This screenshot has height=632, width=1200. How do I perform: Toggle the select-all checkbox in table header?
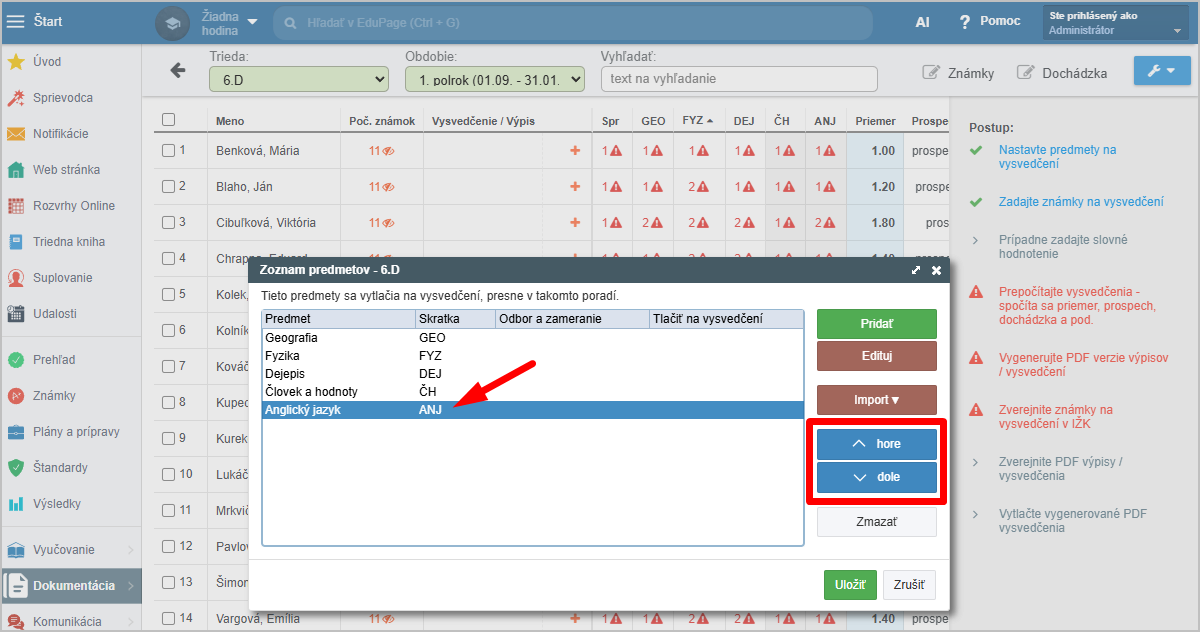(168, 120)
